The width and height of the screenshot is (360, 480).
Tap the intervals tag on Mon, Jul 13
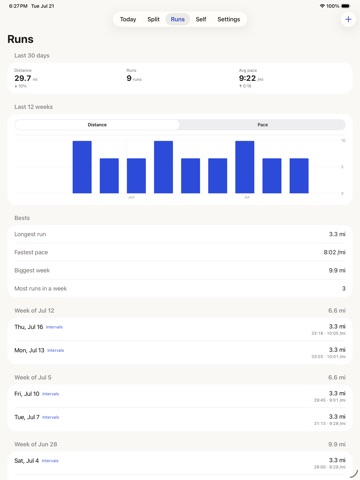pos(56,350)
